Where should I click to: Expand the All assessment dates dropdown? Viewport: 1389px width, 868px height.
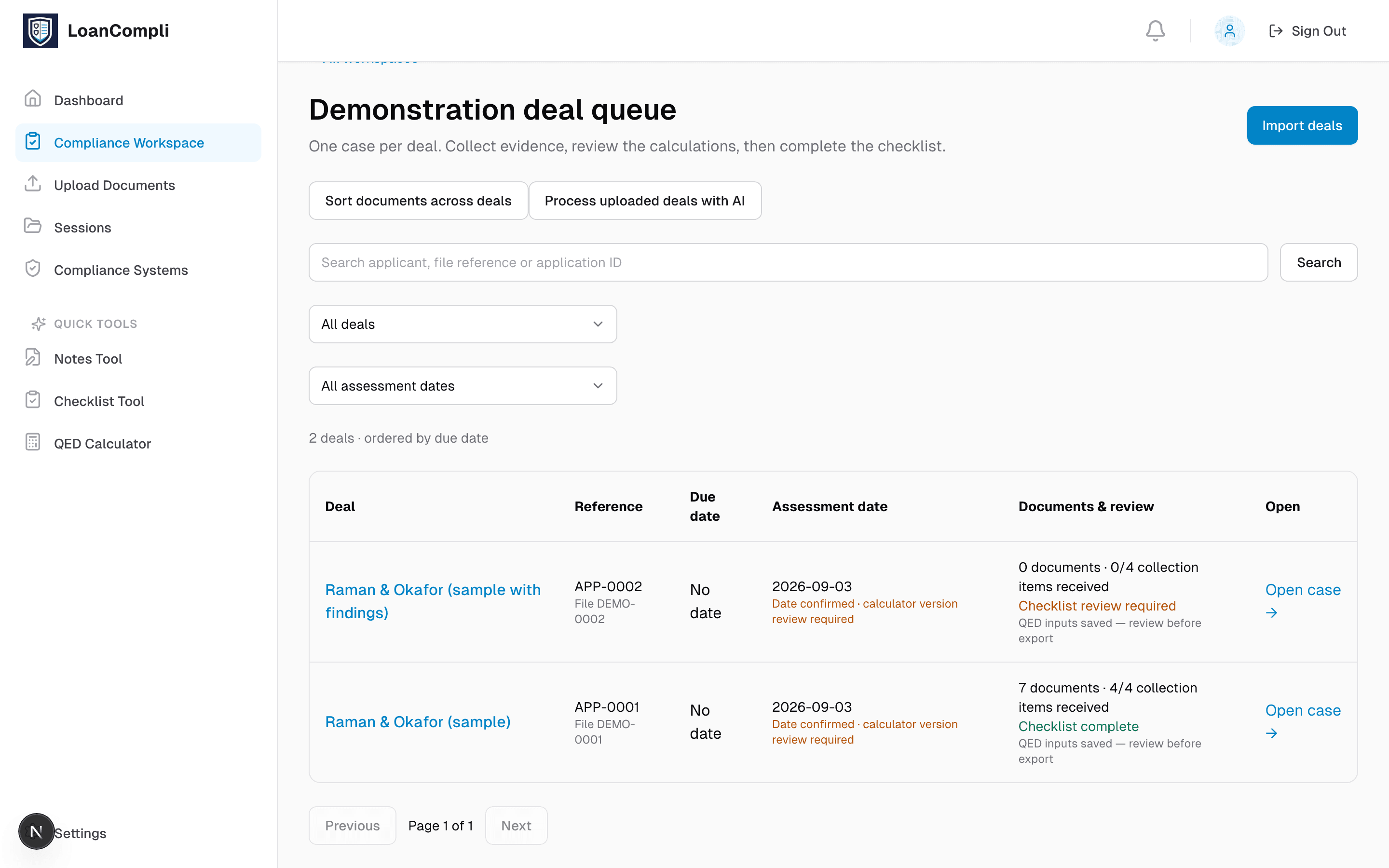[463, 386]
